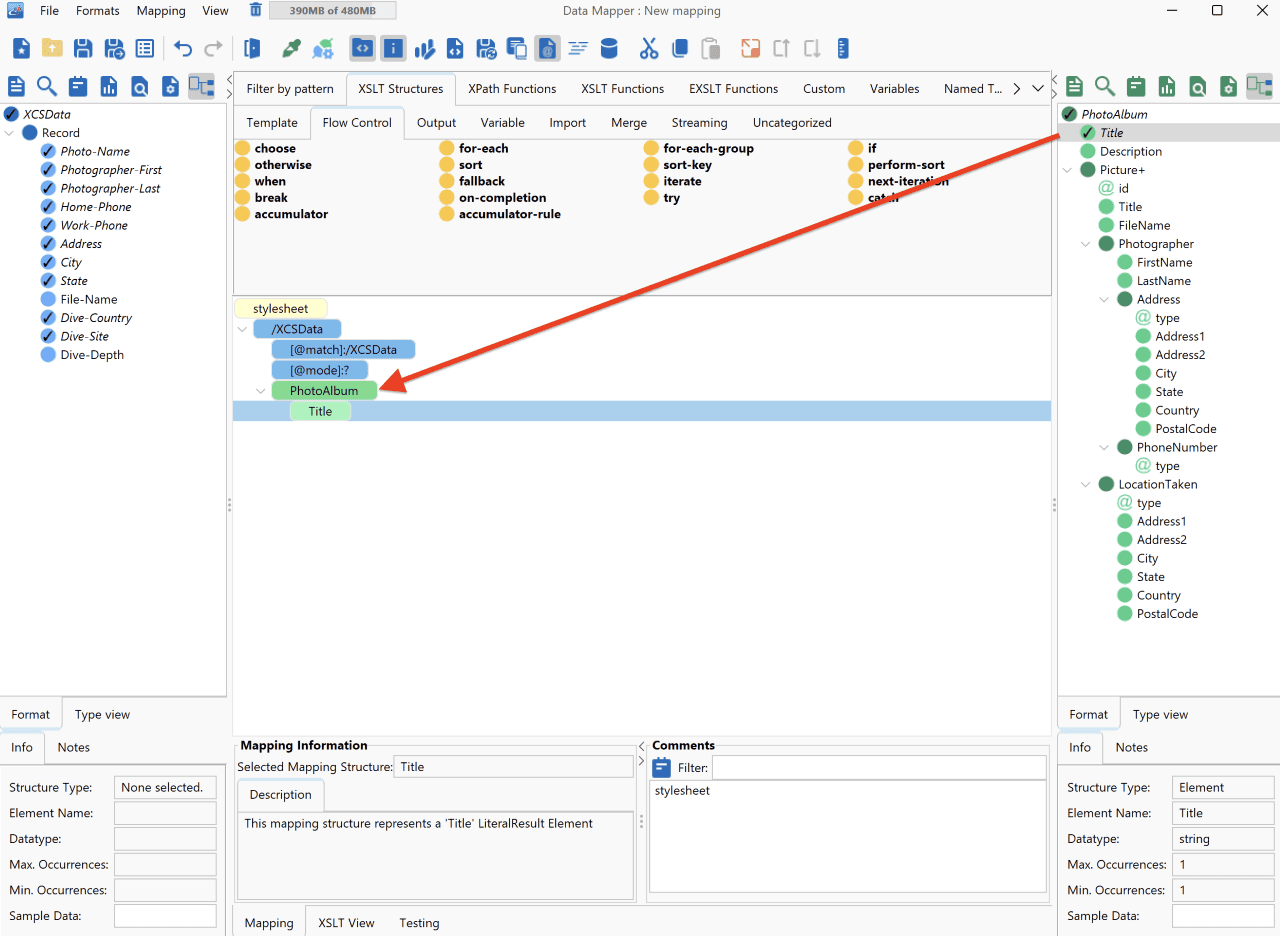Select the unchecked File-Name source field
This screenshot has width=1280, height=936.
(88, 299)
